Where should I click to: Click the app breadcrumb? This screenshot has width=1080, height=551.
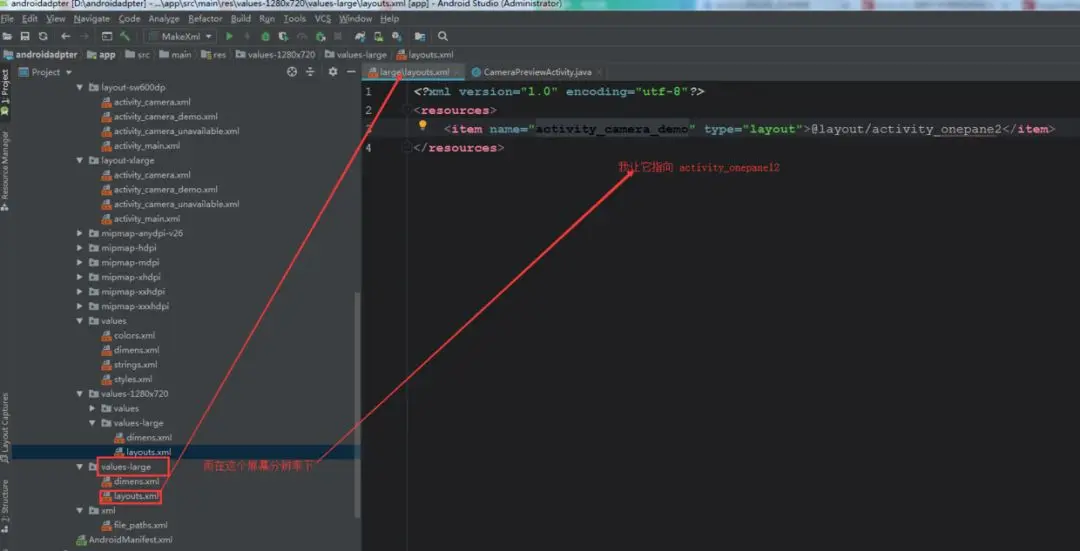(101, 54)
